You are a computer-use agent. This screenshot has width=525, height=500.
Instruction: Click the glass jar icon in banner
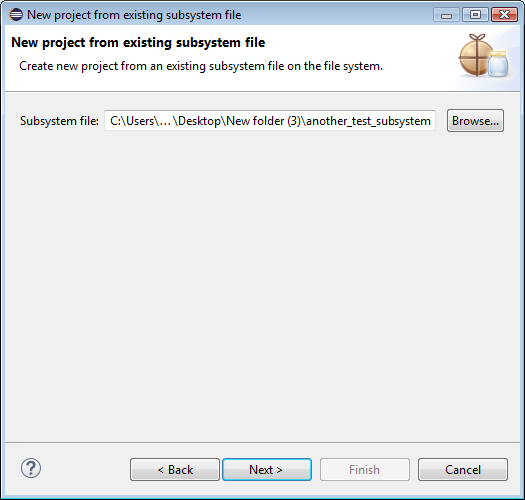[498, 64]
